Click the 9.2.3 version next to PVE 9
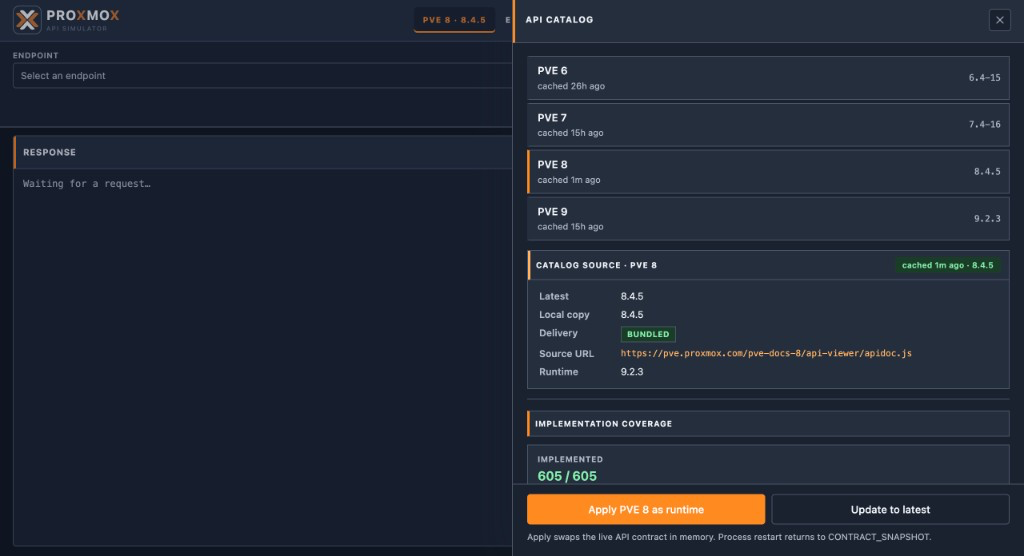The height and width of the screenshot is (556, 1024). coord(987,219)
